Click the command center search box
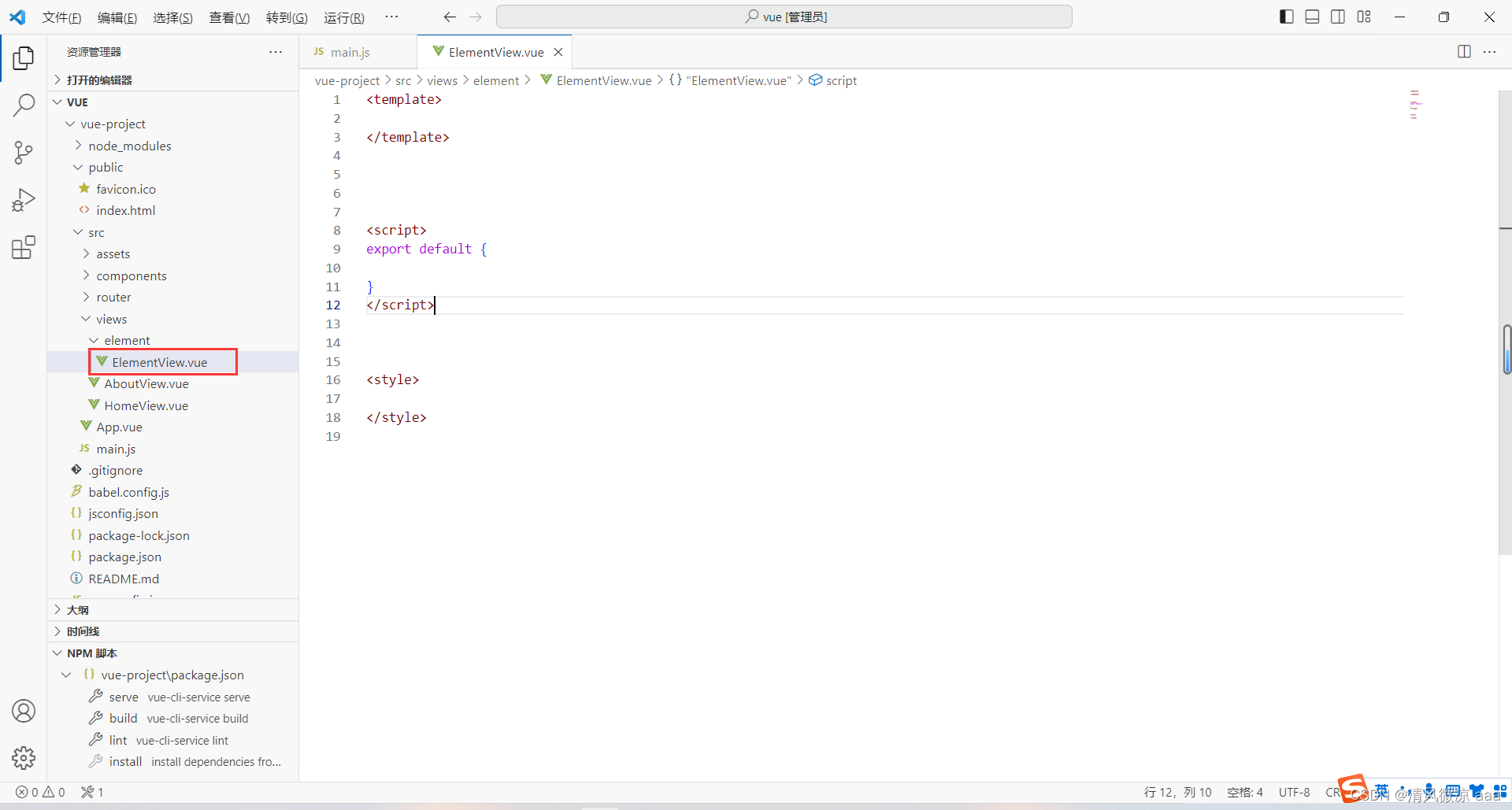Viewport: 1512px width, 810px height. pos(784,17)
